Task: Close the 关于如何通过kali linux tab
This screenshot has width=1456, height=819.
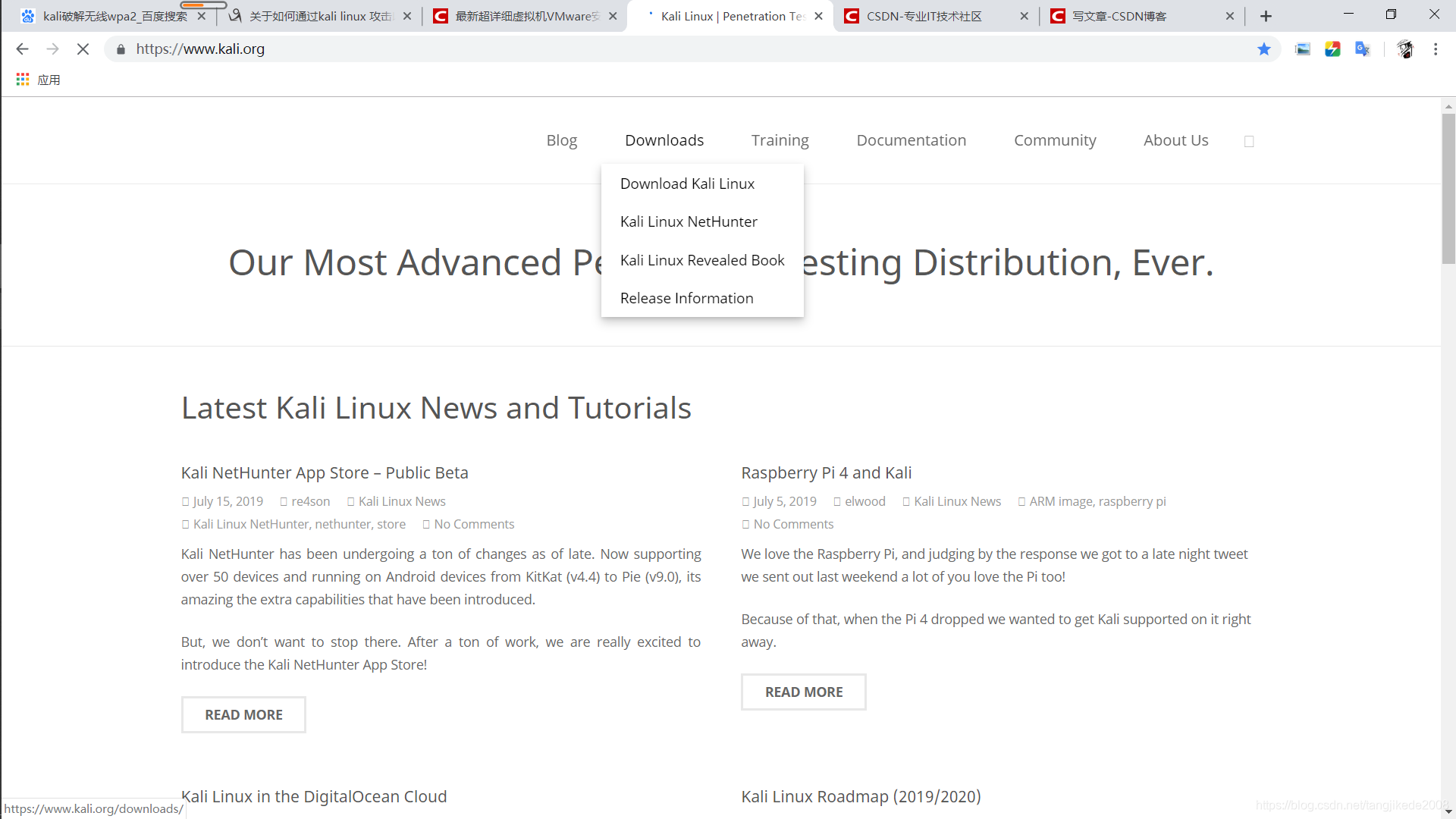Action: click(407, 16)
